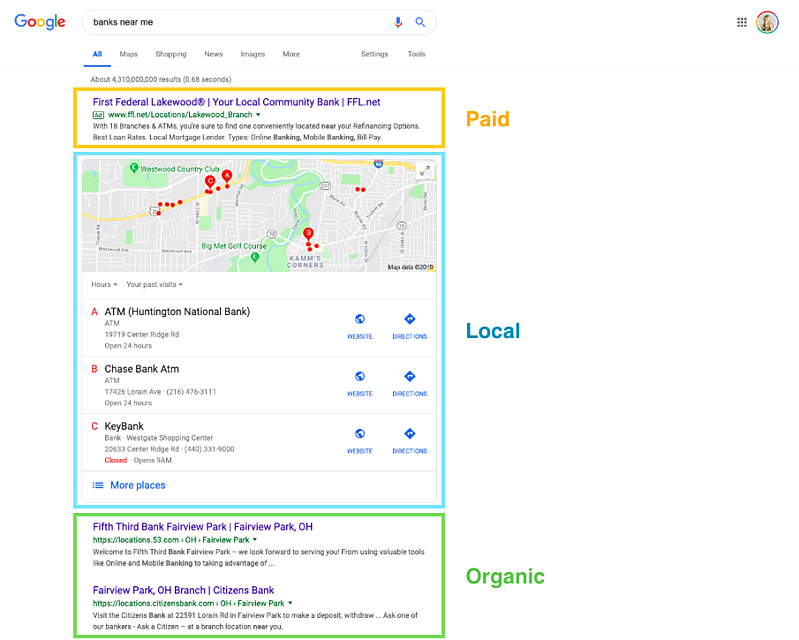Click the address 19719 Center Ridge Rd
The height and width of the screenshot is (640, 799).
(142, 334)
